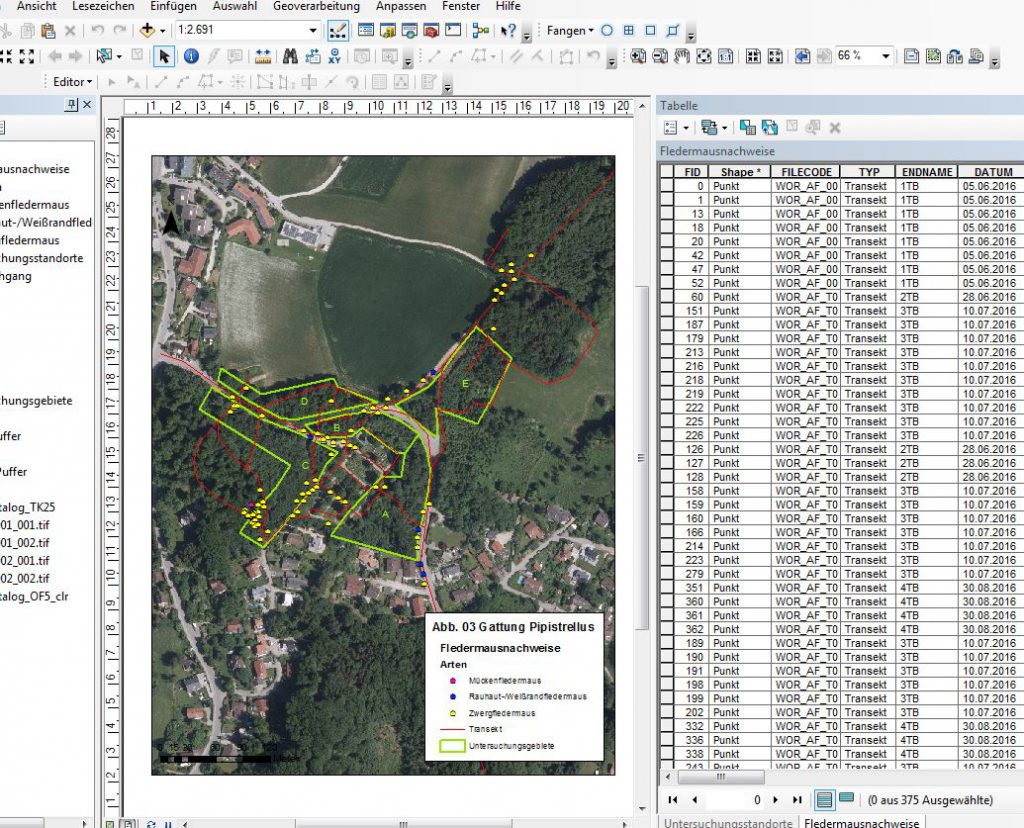Open Related Tables dropdown
The height and width of the screenshot is (828, 1024).
tap(725, 127)
